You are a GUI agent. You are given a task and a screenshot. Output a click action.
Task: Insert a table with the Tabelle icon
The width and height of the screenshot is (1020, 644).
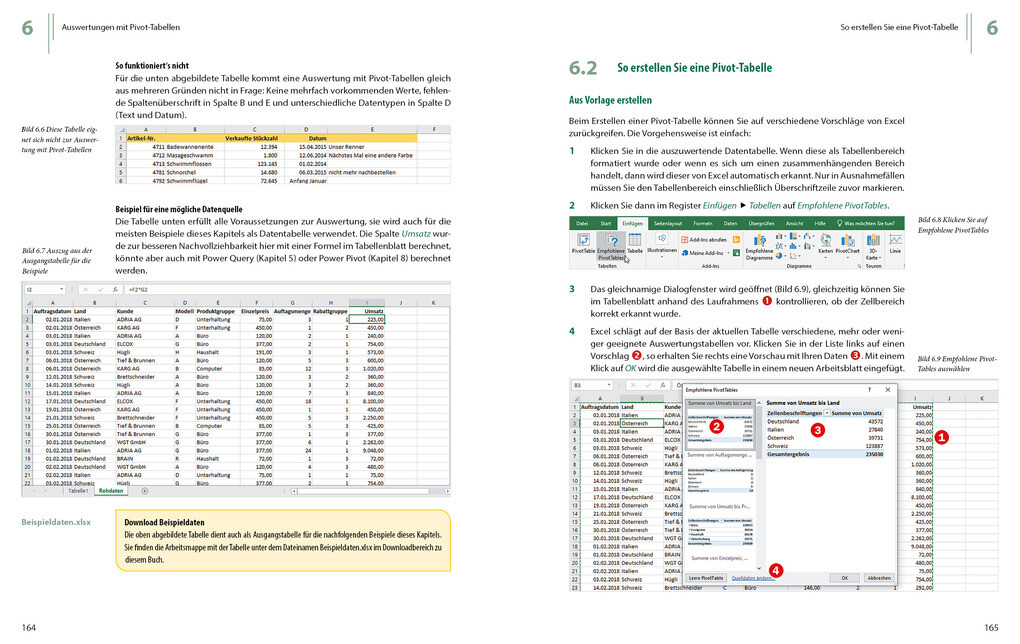tap(635, 243)
